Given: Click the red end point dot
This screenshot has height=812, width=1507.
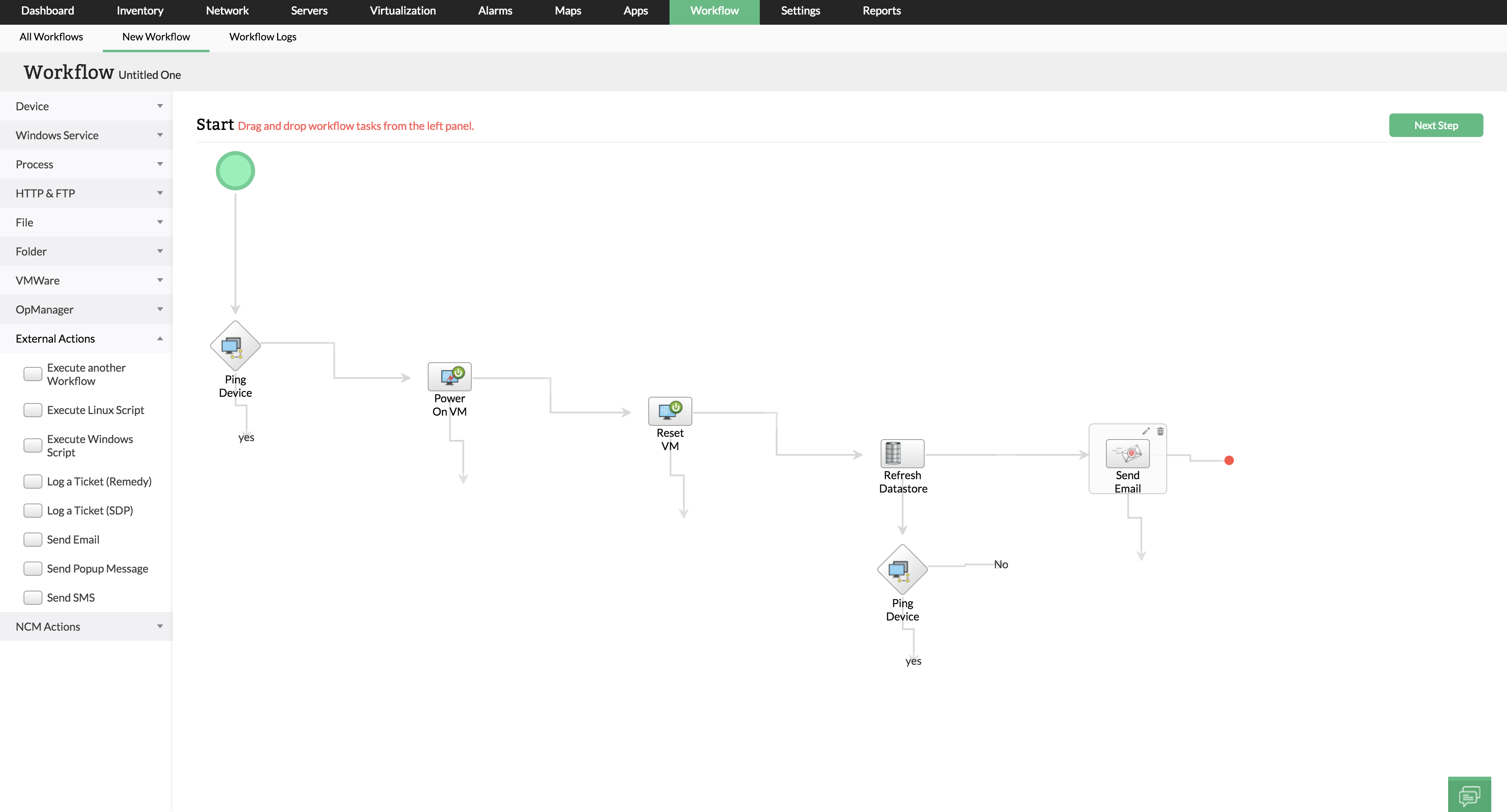Looking at the screenshot, I should pos(1228,460).
